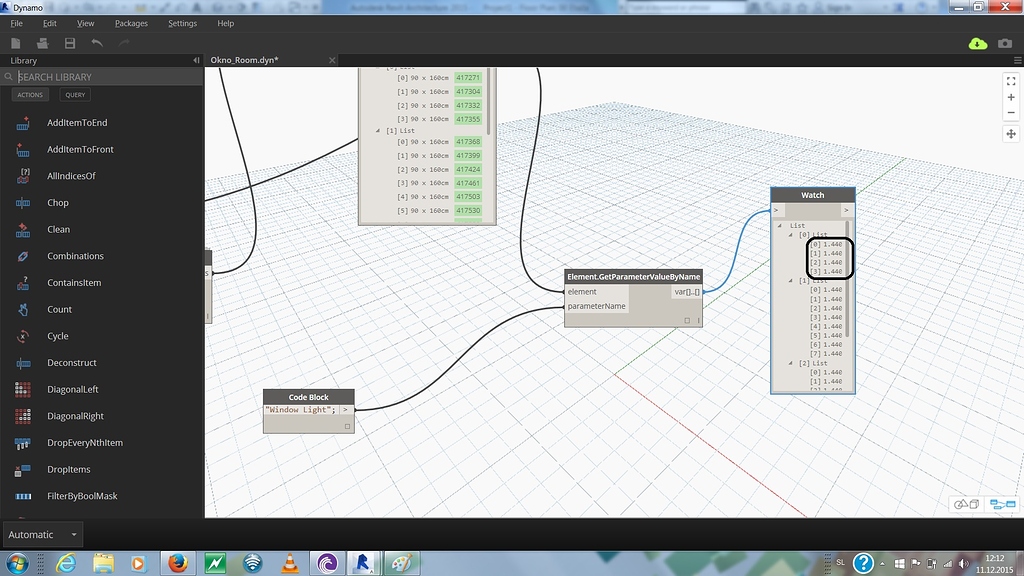This screenshot has height=576, width=1024.
Task: Click the Undo arrow icon
Action: 97,43
